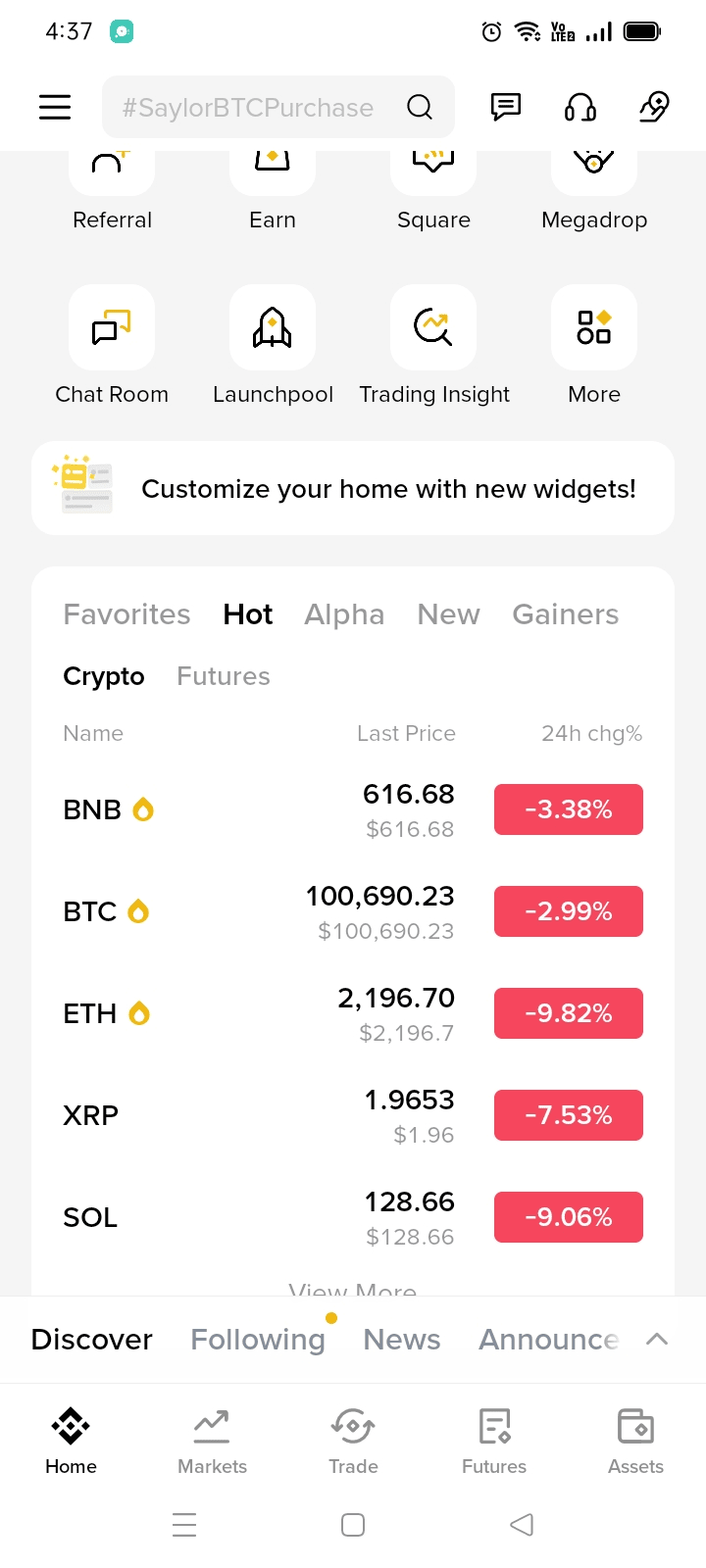Click the #SaylorBTCPurchase search field
The height and width of the screenshot is (1568, 706).
[248, 107]
